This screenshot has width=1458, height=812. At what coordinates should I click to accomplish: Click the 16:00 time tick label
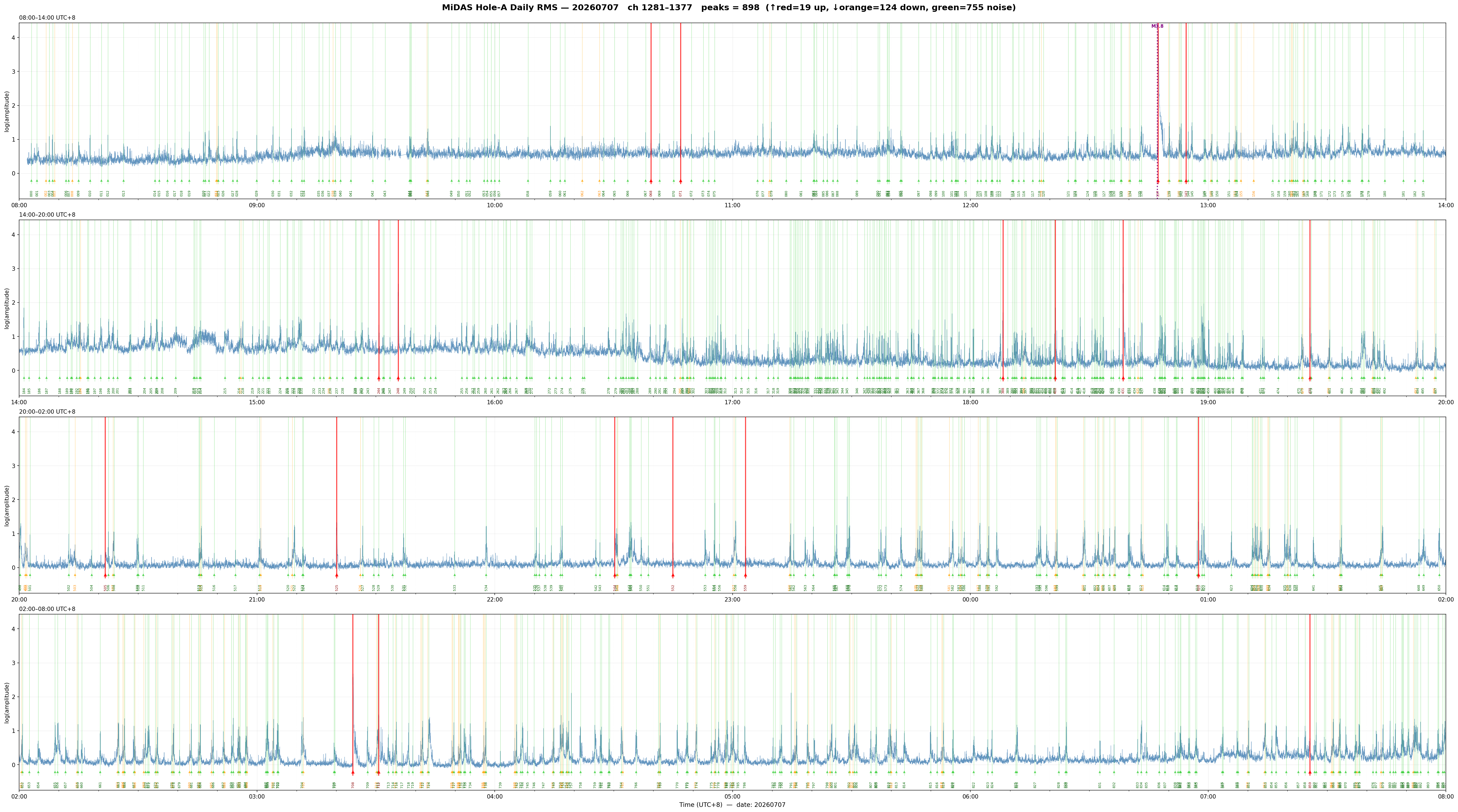click(495, 402)
